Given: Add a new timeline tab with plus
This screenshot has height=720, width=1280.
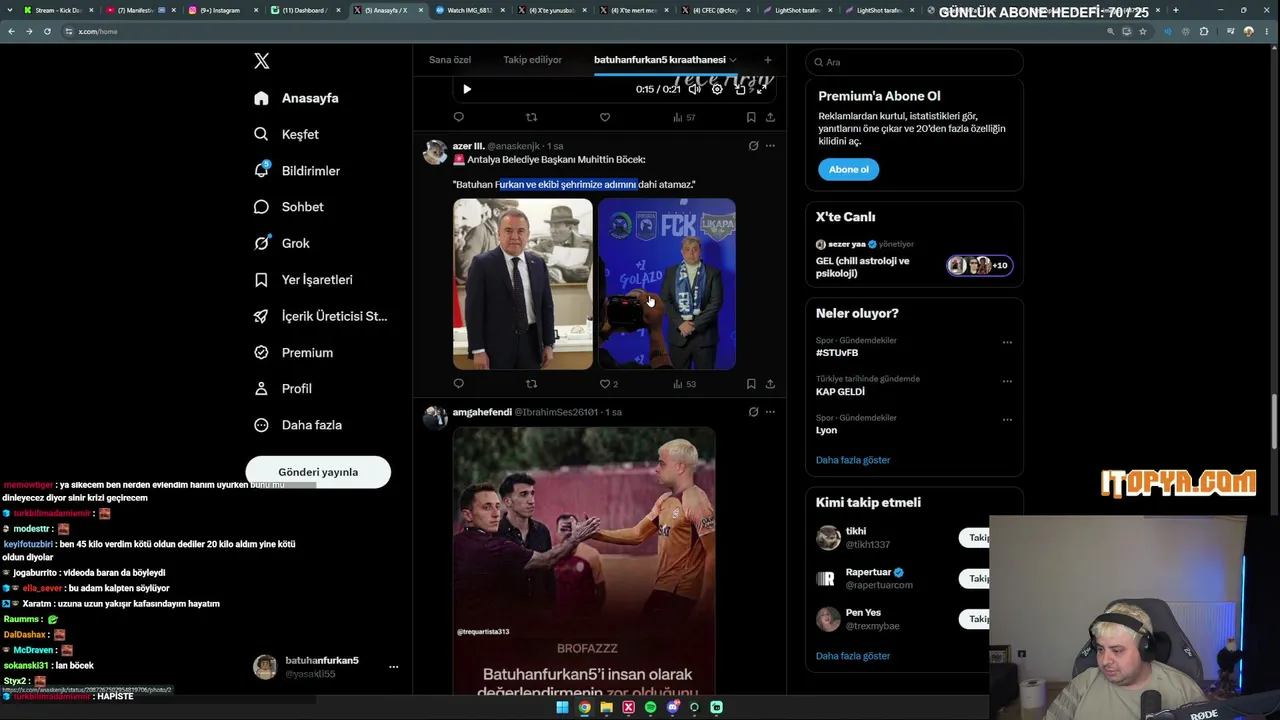Looking at the screenshot, I should click(768, 60).
